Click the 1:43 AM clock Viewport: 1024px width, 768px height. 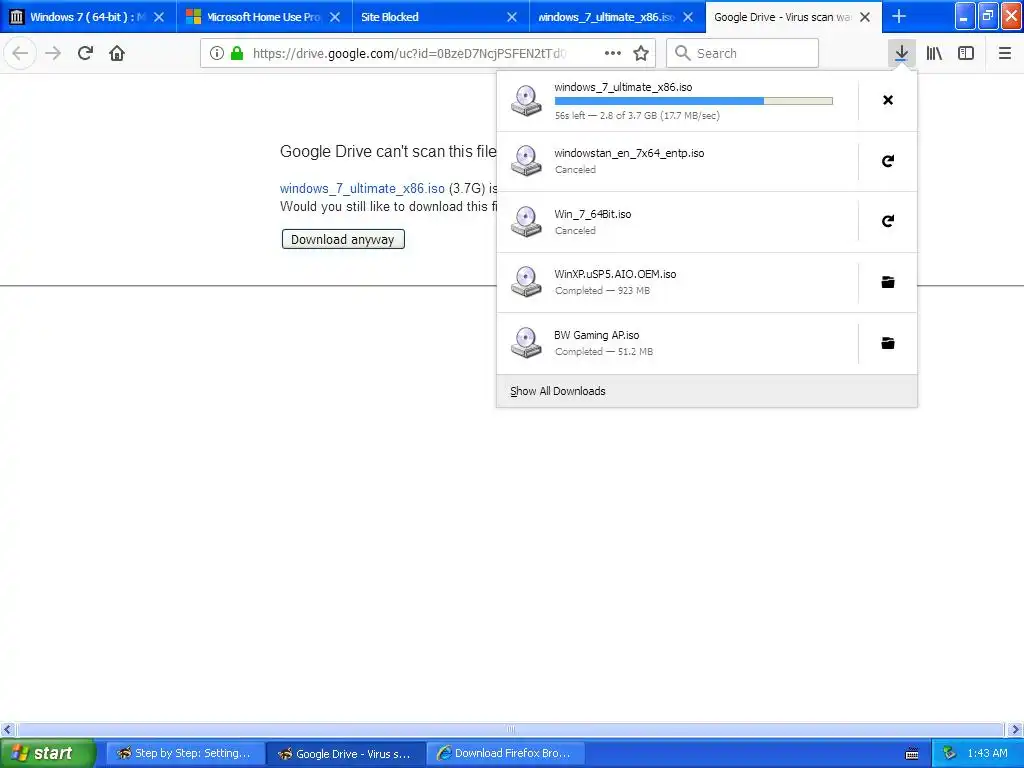(987, 753)
